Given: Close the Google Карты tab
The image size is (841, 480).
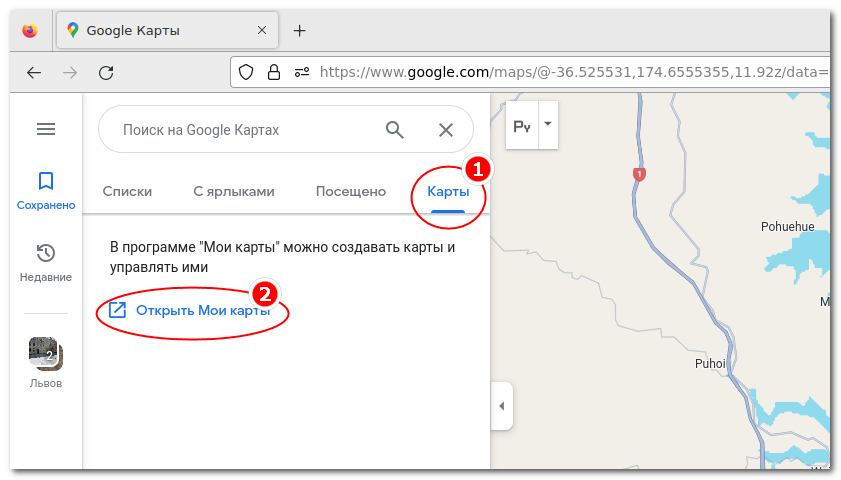Looking at the screenshot, I should coord(262,30).
